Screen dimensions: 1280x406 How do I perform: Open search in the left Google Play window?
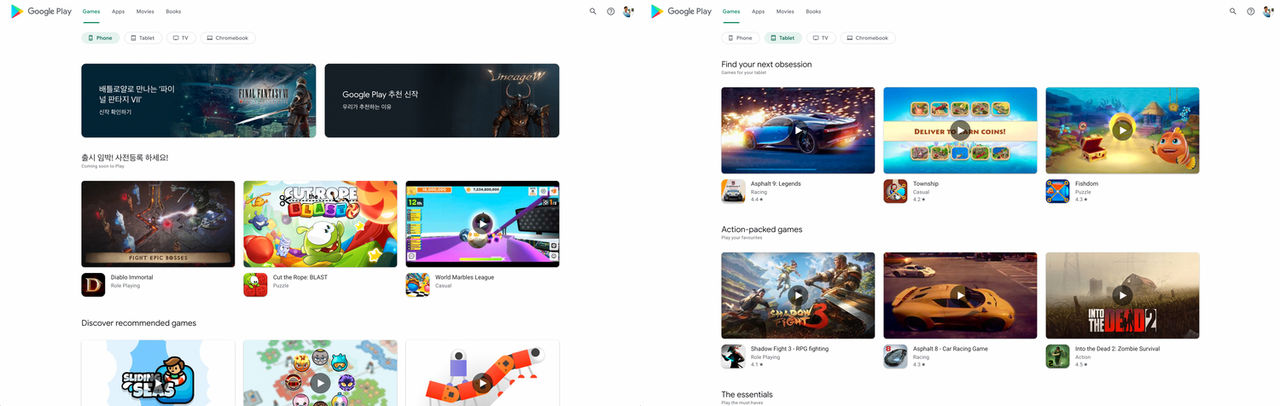point(593,11)
